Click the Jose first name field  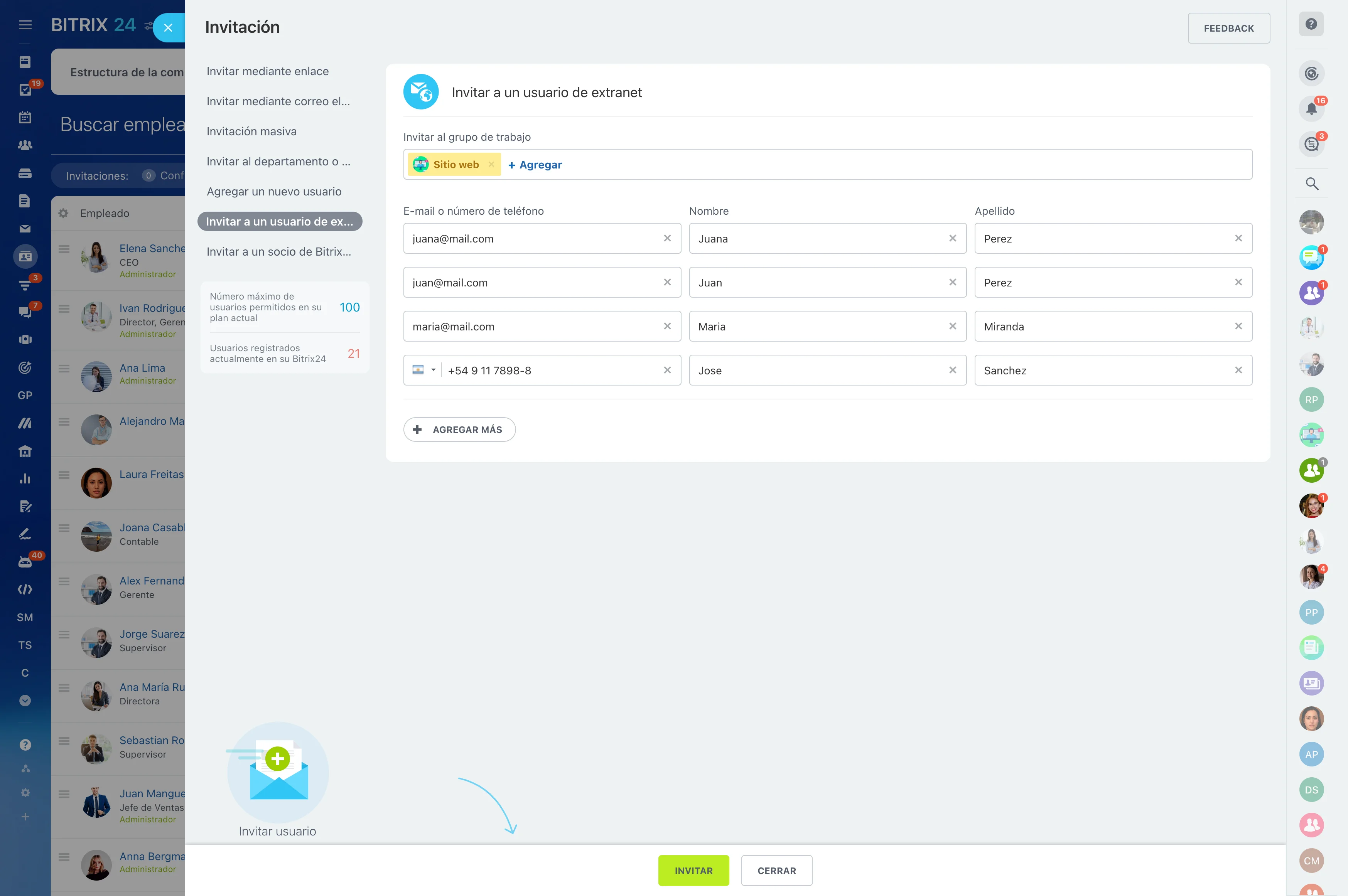coord(818,370)
